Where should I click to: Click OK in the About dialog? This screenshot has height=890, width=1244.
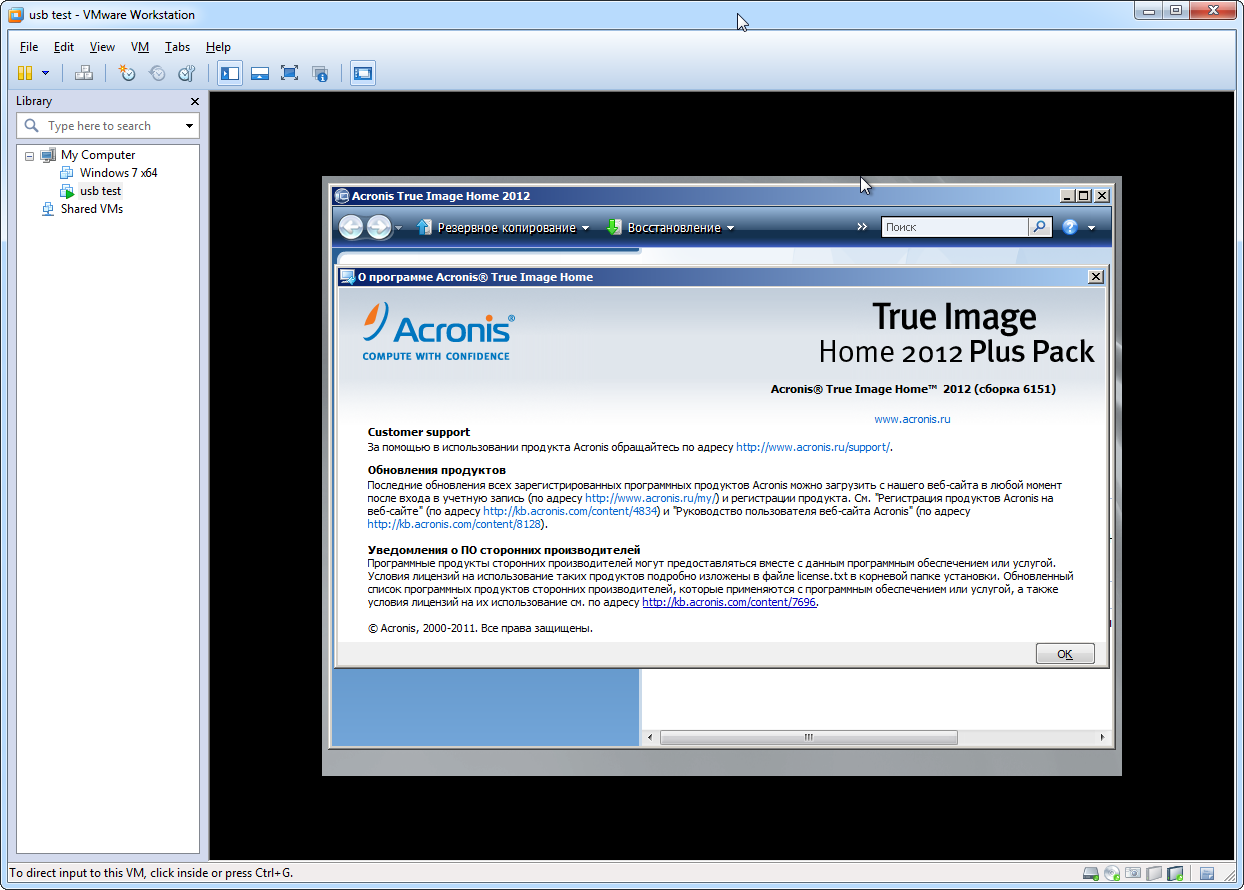point(1065,654)
